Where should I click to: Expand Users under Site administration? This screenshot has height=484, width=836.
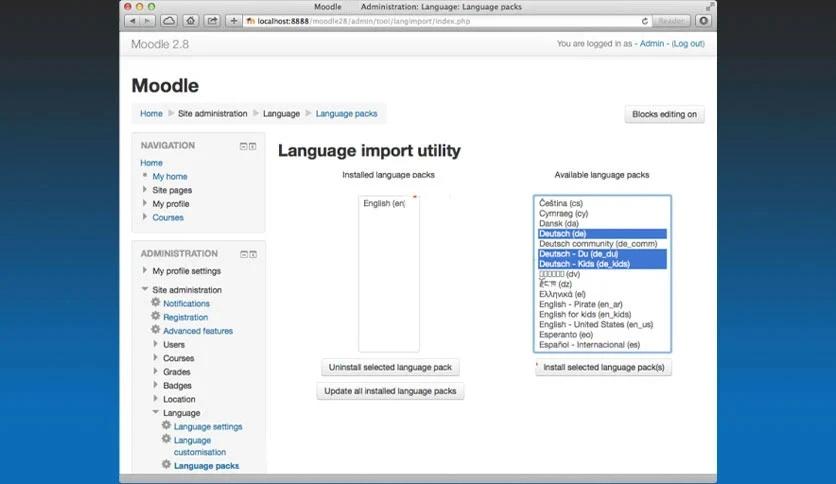pyautogui.click(x=155, y=344)
